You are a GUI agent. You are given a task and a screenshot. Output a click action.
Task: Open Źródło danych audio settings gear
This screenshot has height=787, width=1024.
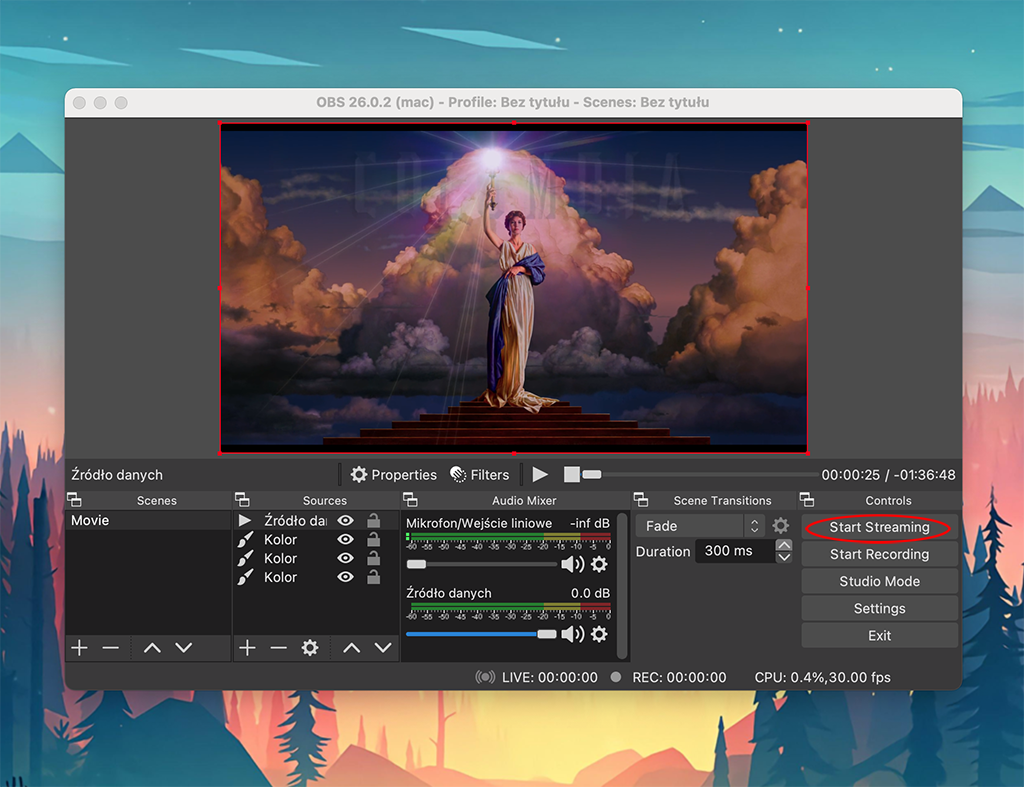pyautogui.click(x=599, y=634)
